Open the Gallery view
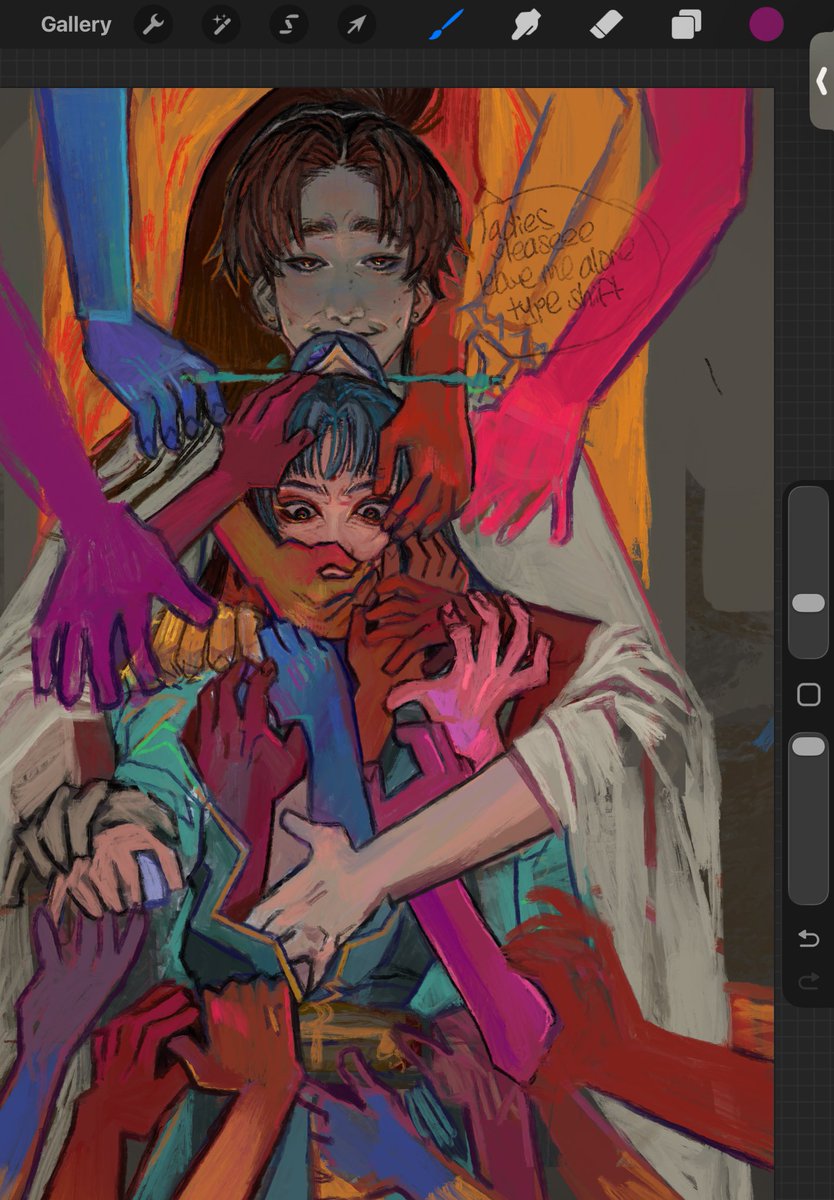The width and height of the screenshot is (834, 1200). click(76, 25)
